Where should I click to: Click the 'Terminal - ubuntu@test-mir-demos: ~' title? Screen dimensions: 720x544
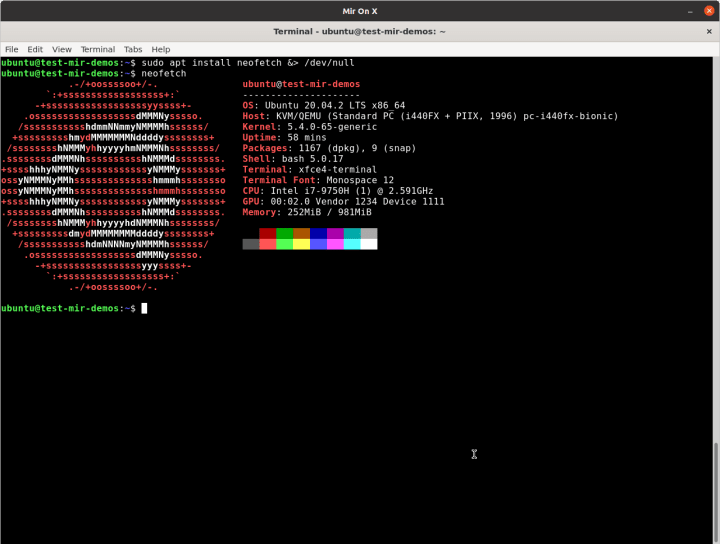[360, 31]
